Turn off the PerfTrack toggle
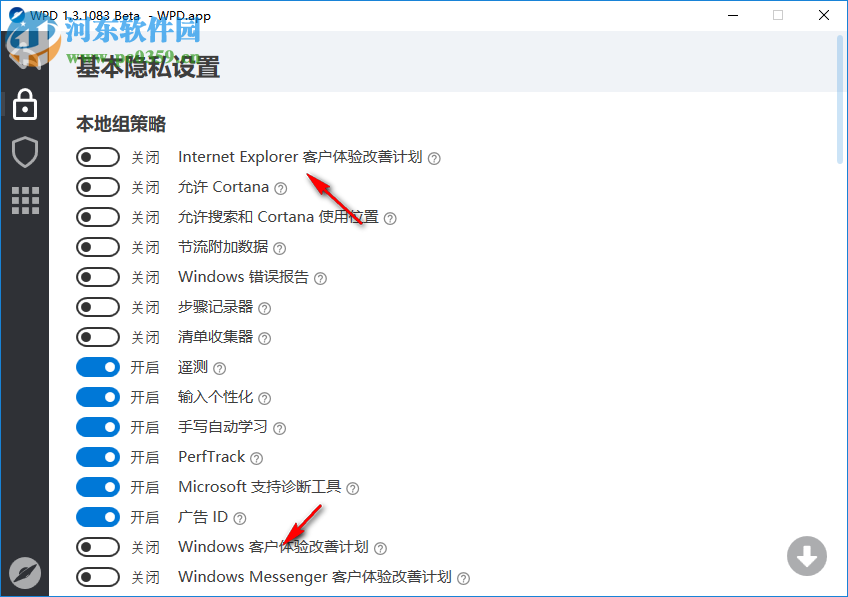Viewport: 848px width, 597px height. [97, 457]
